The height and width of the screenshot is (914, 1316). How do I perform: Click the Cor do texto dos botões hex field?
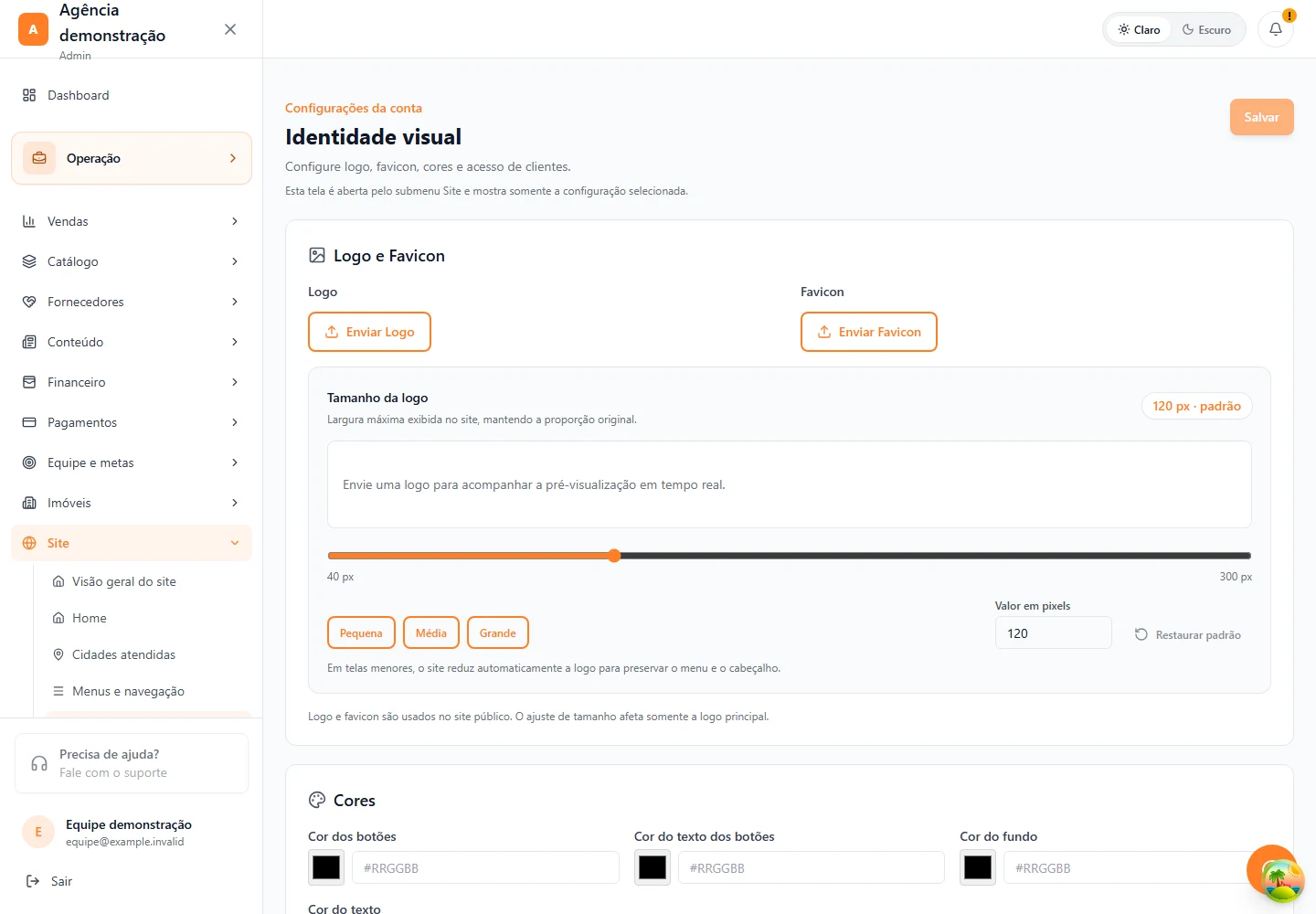(x=812, y=867)
